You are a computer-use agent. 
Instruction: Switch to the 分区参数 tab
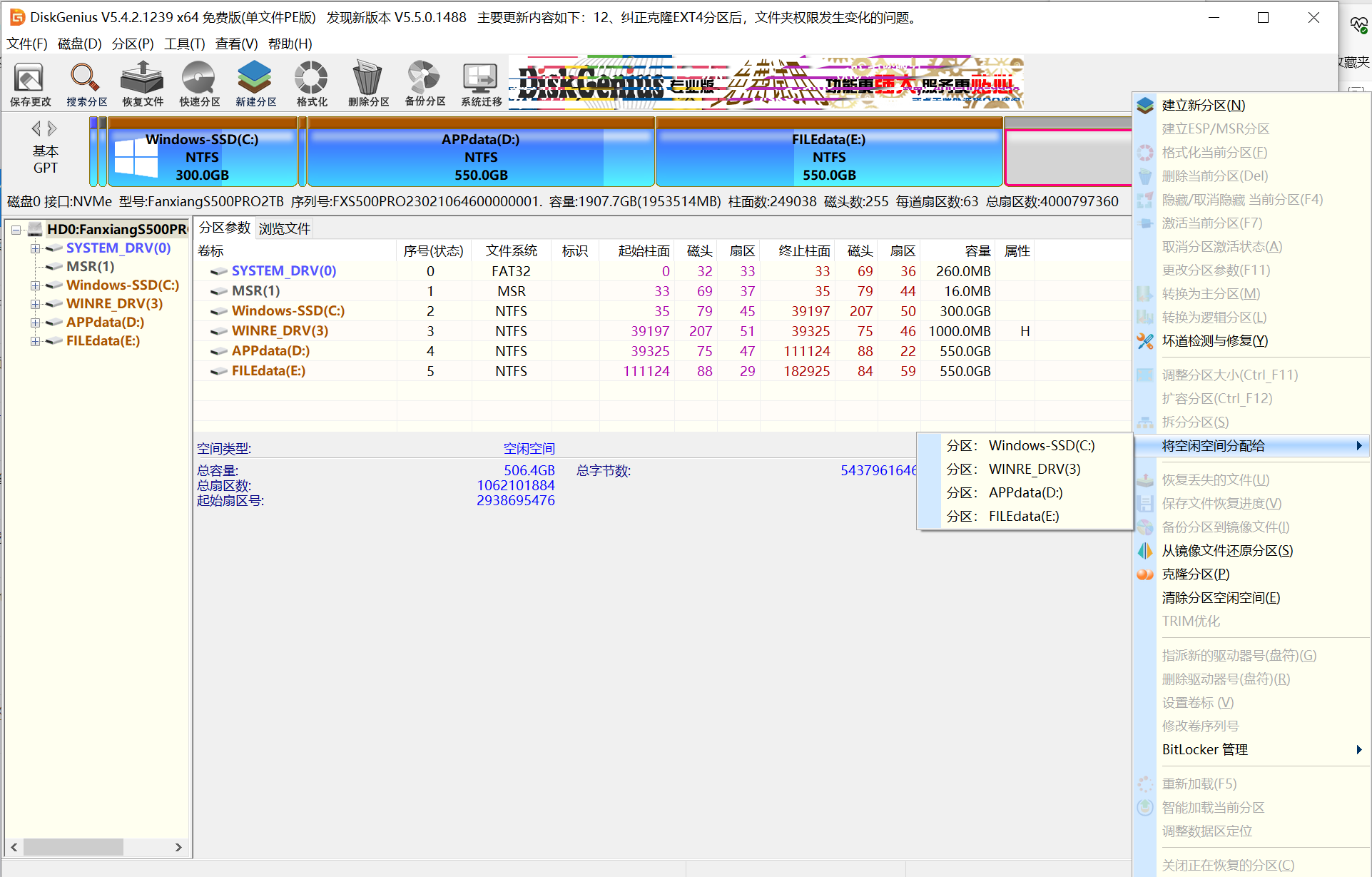coord(225,228)
